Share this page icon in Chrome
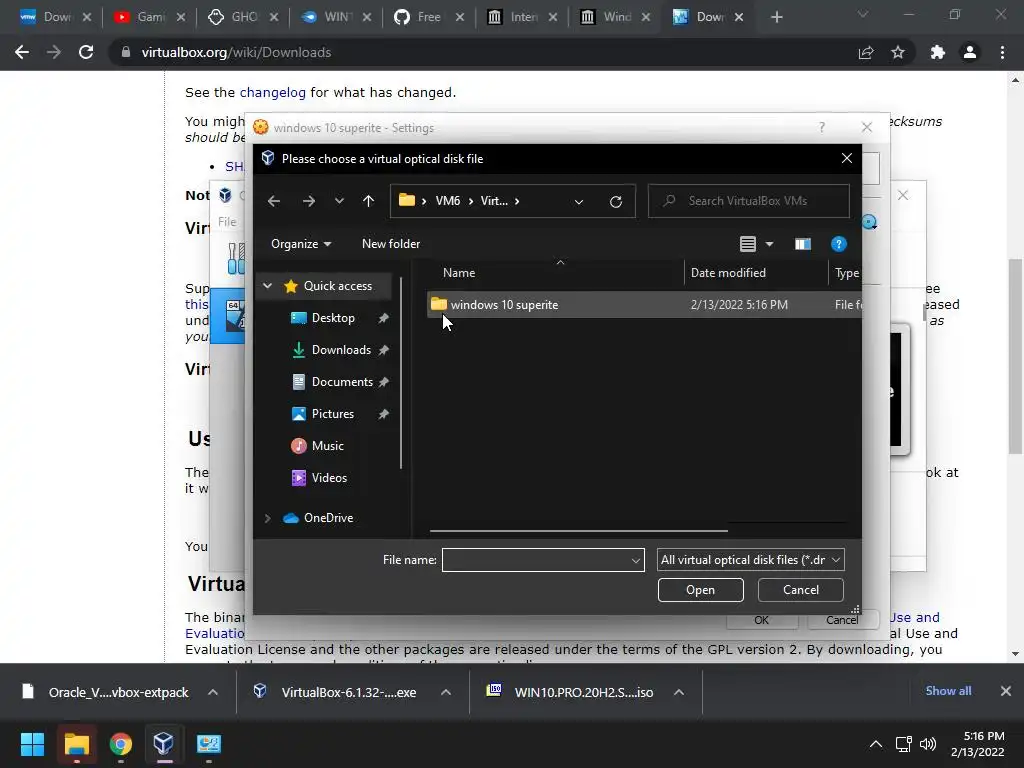Image resolution: width=1024 pixels, height=768 pixels. (866, 52)
